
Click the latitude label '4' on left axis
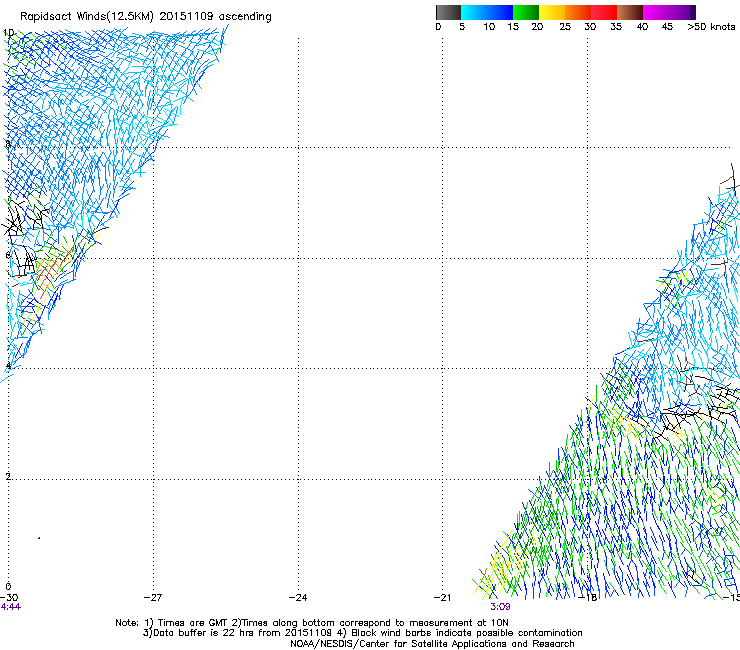point(8,366)
